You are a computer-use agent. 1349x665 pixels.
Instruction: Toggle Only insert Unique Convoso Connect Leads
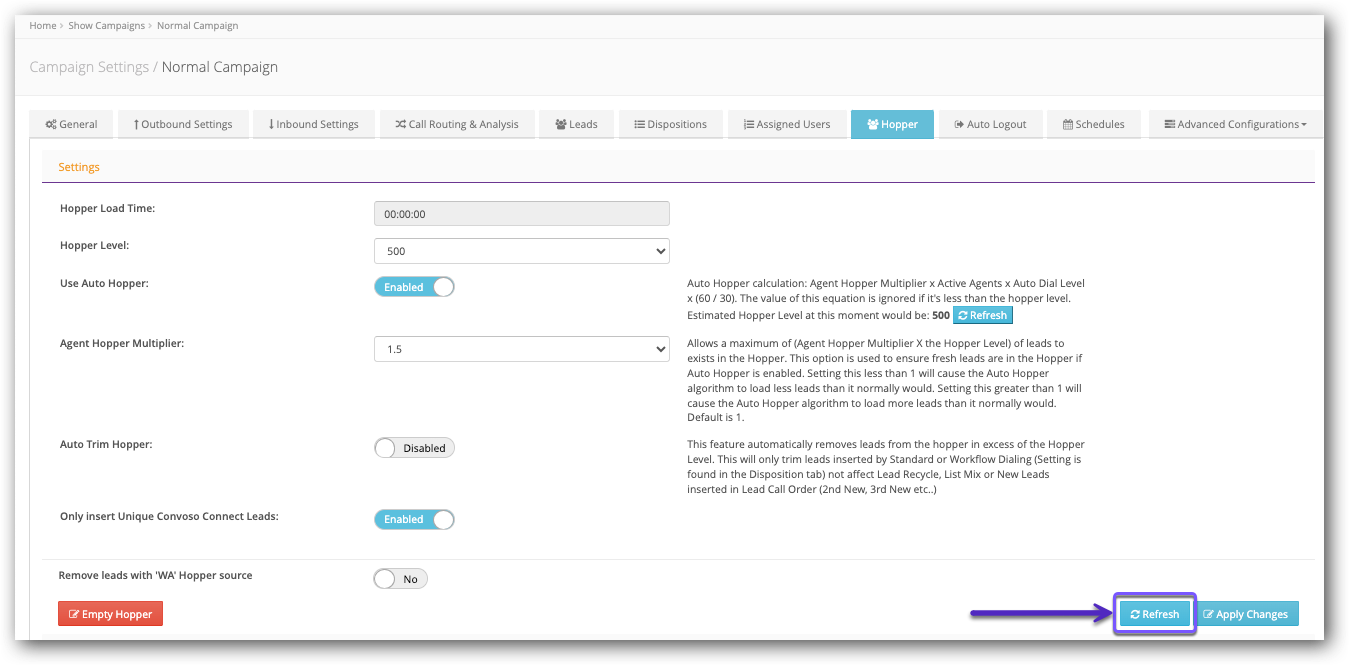(x=414, y=519)
